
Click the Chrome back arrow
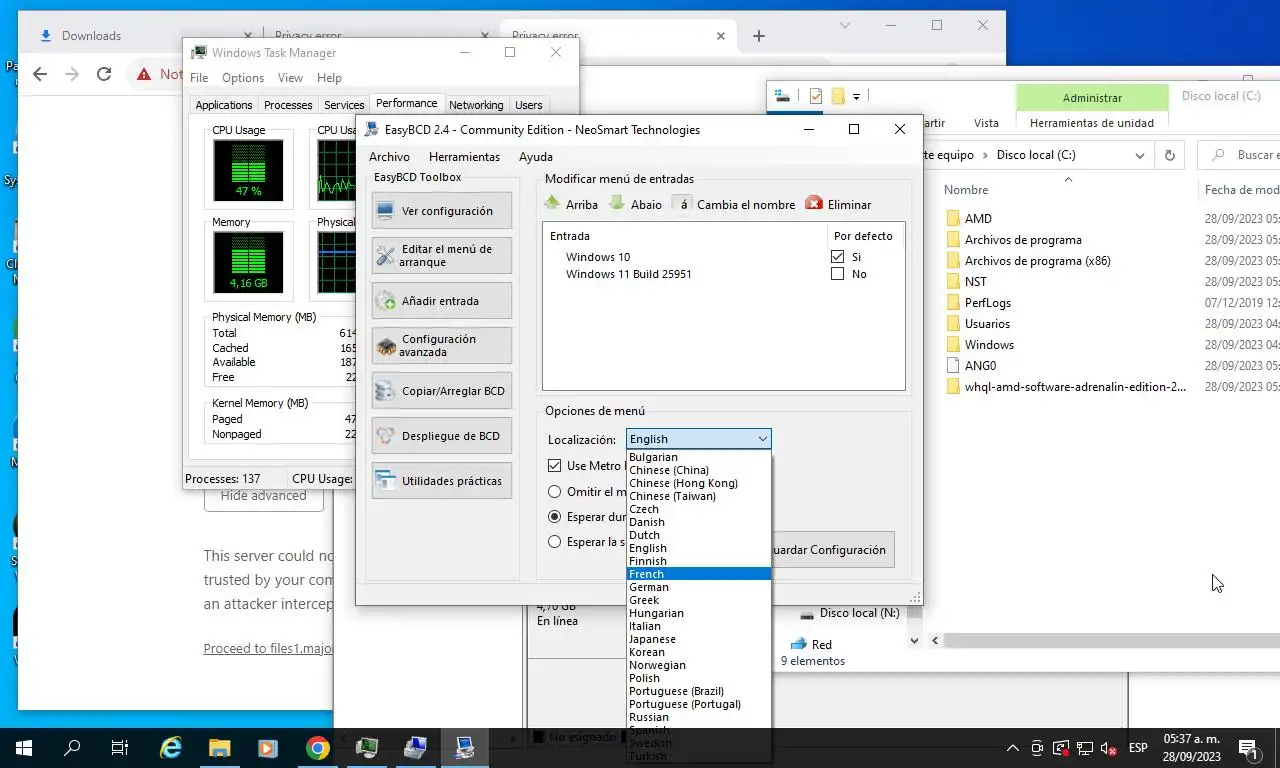40,74
